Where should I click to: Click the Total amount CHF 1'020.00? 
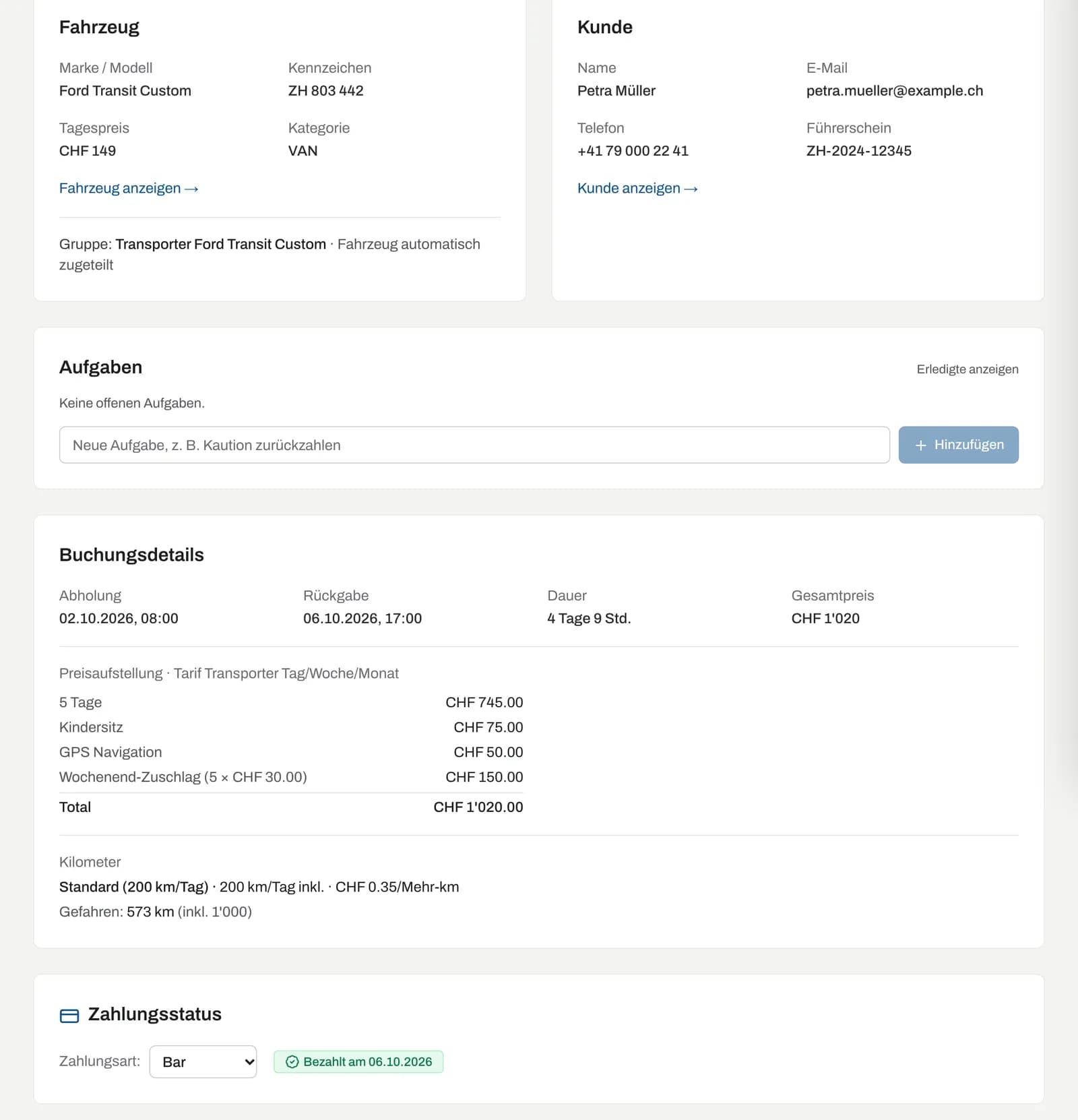tap(478, 807)
